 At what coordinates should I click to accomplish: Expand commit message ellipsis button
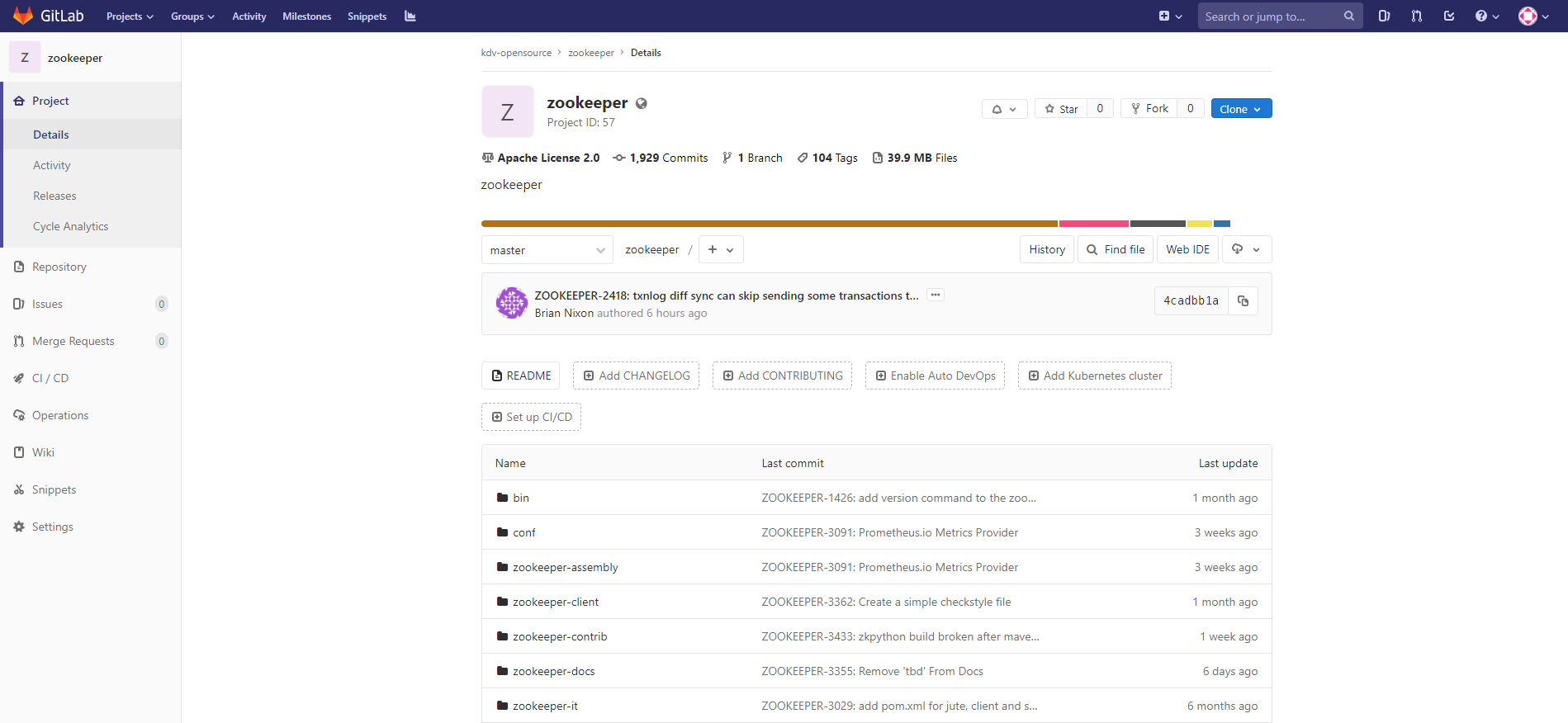pyautogui.click(x=936, y=295)
